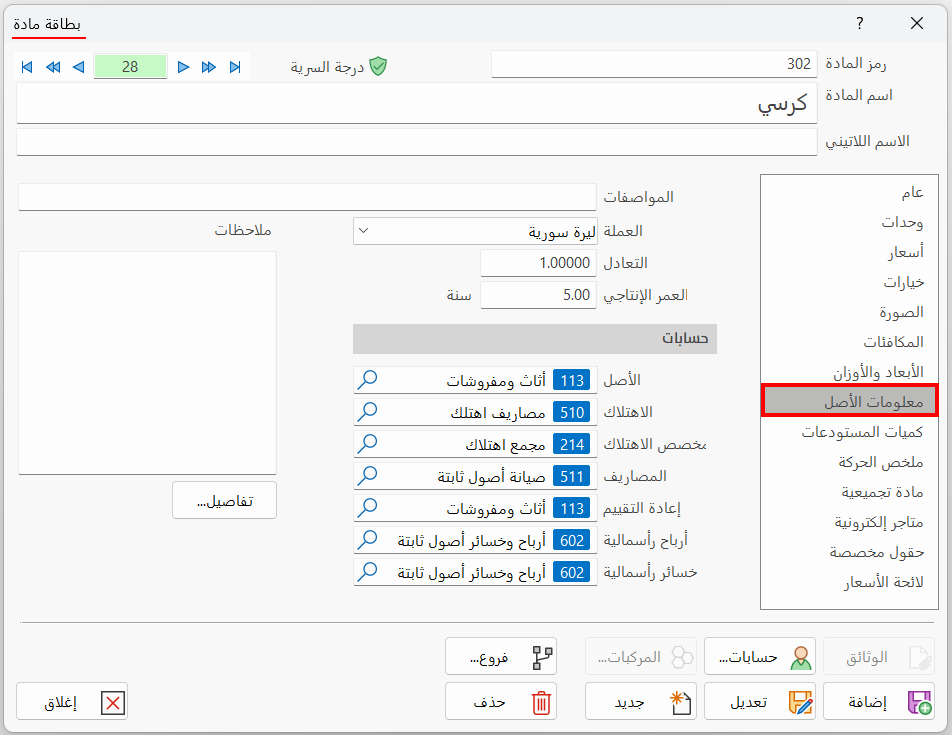Search account for الأصل field
The height and width of the screenshot is (735, 952).
pyautogui.click(x=367, y=380)
